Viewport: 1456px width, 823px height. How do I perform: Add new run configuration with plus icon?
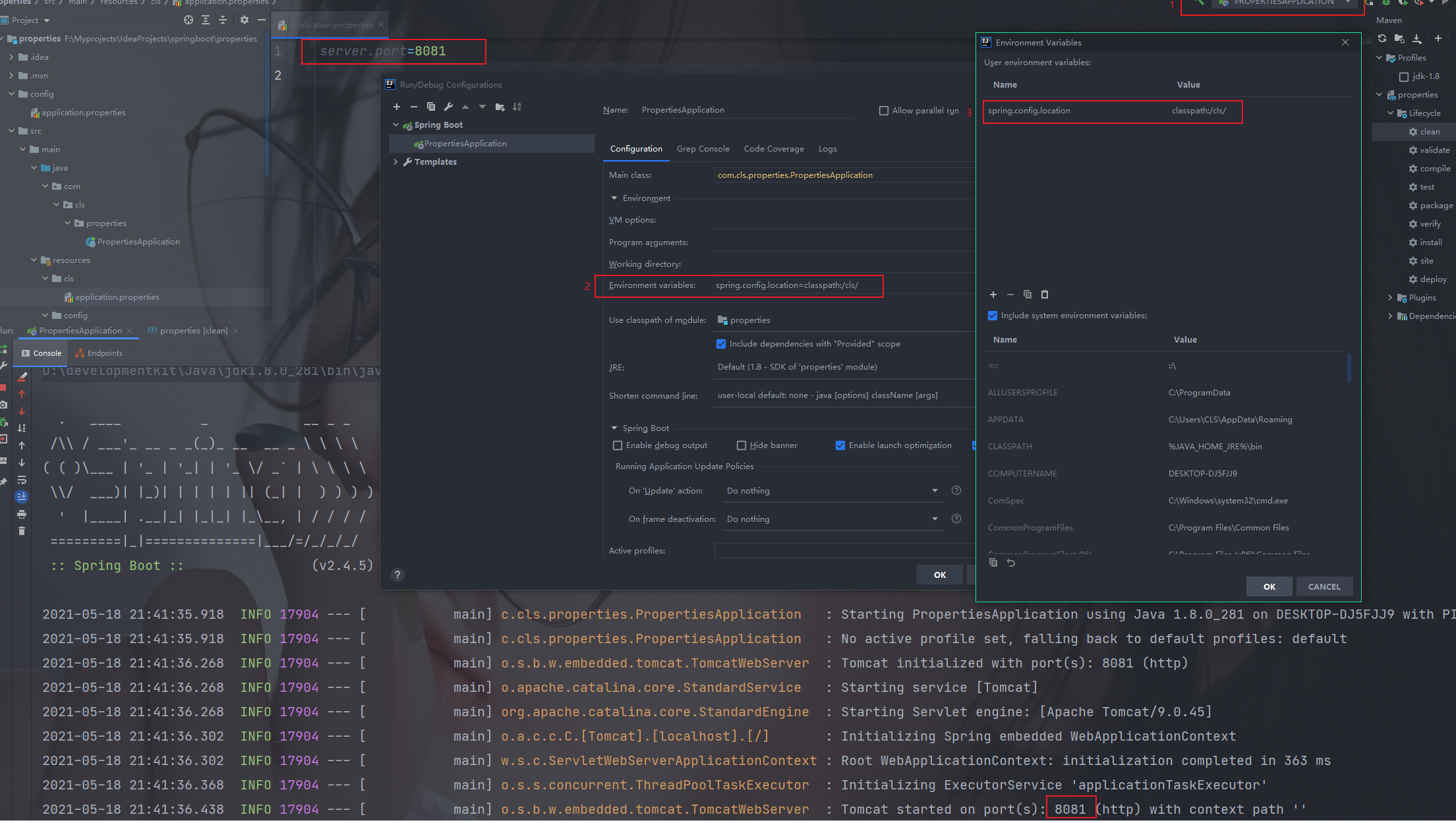(x=397, y=107)
